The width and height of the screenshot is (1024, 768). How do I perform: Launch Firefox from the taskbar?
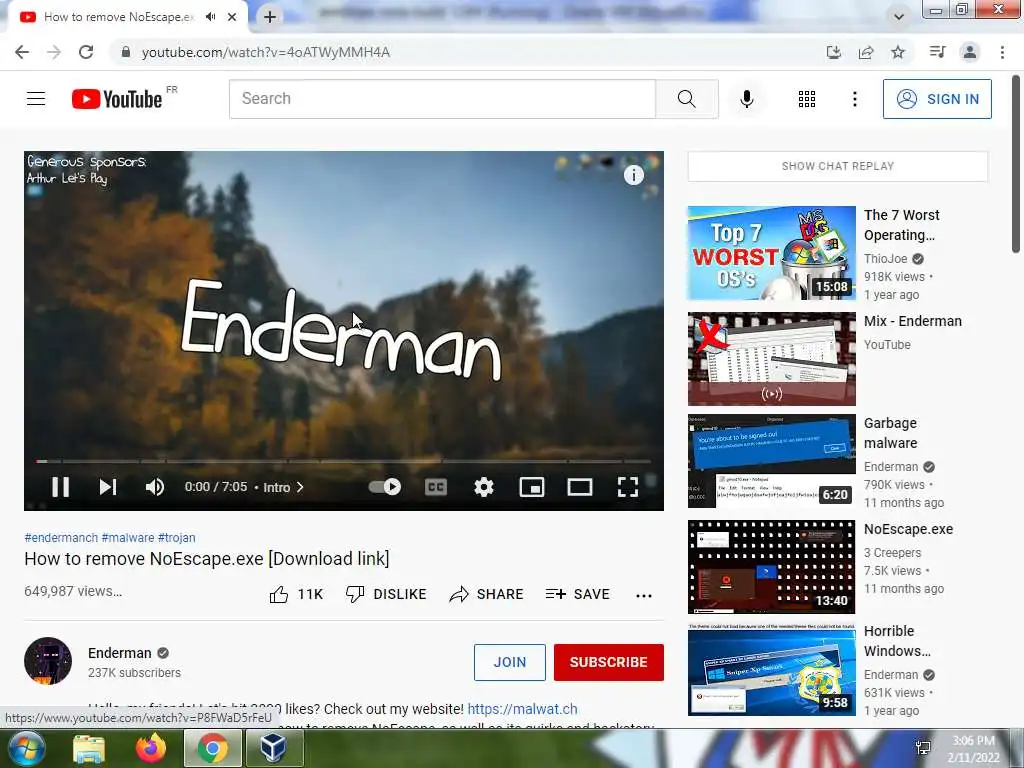151,748
